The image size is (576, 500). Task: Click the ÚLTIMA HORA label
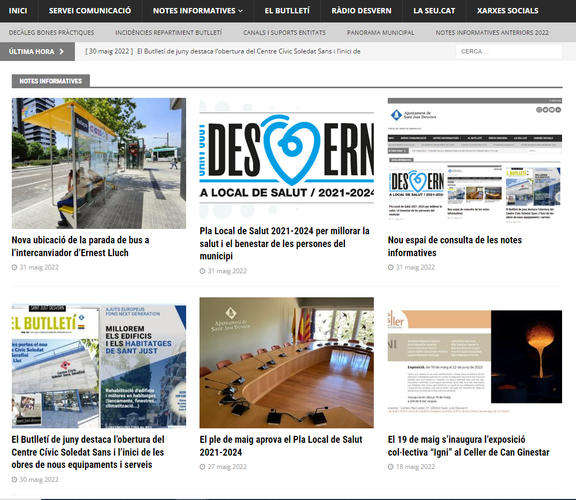pos(32,51)
